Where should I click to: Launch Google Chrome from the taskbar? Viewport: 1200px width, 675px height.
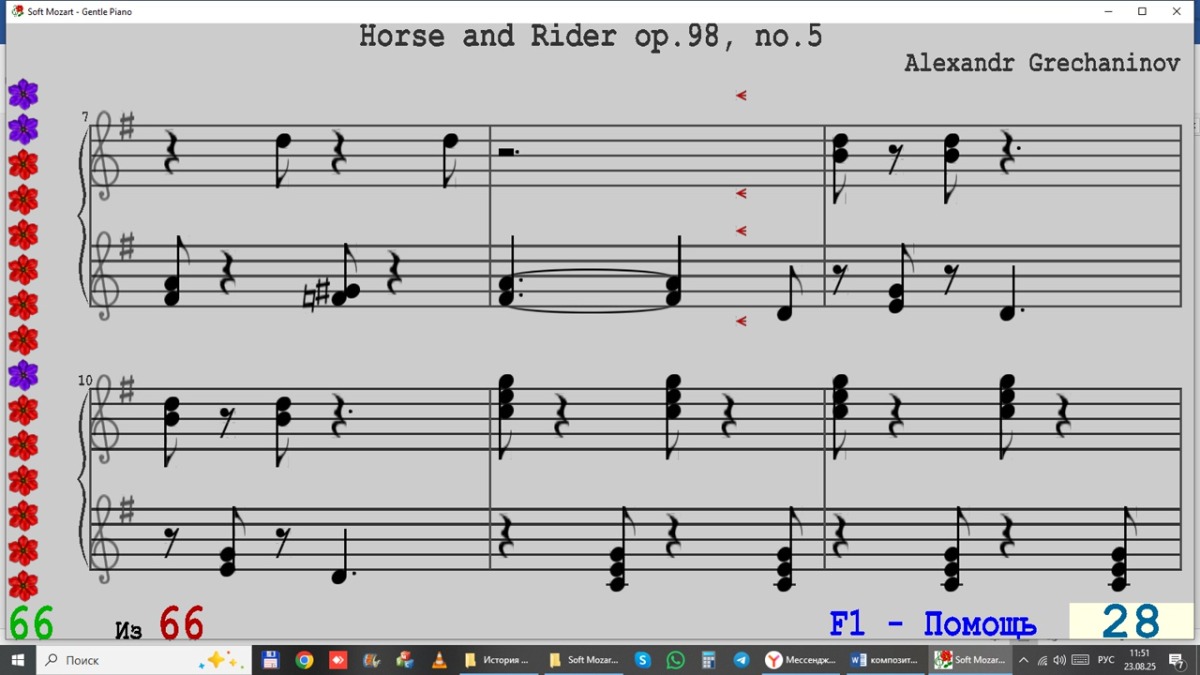click(x=304, y=660)
